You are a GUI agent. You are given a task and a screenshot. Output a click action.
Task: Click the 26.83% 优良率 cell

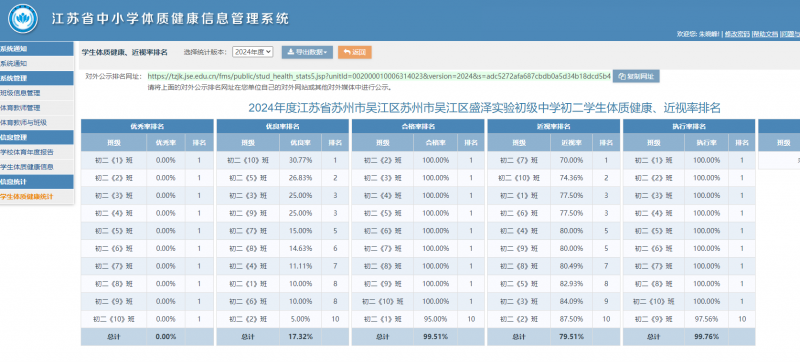[301, 178]
